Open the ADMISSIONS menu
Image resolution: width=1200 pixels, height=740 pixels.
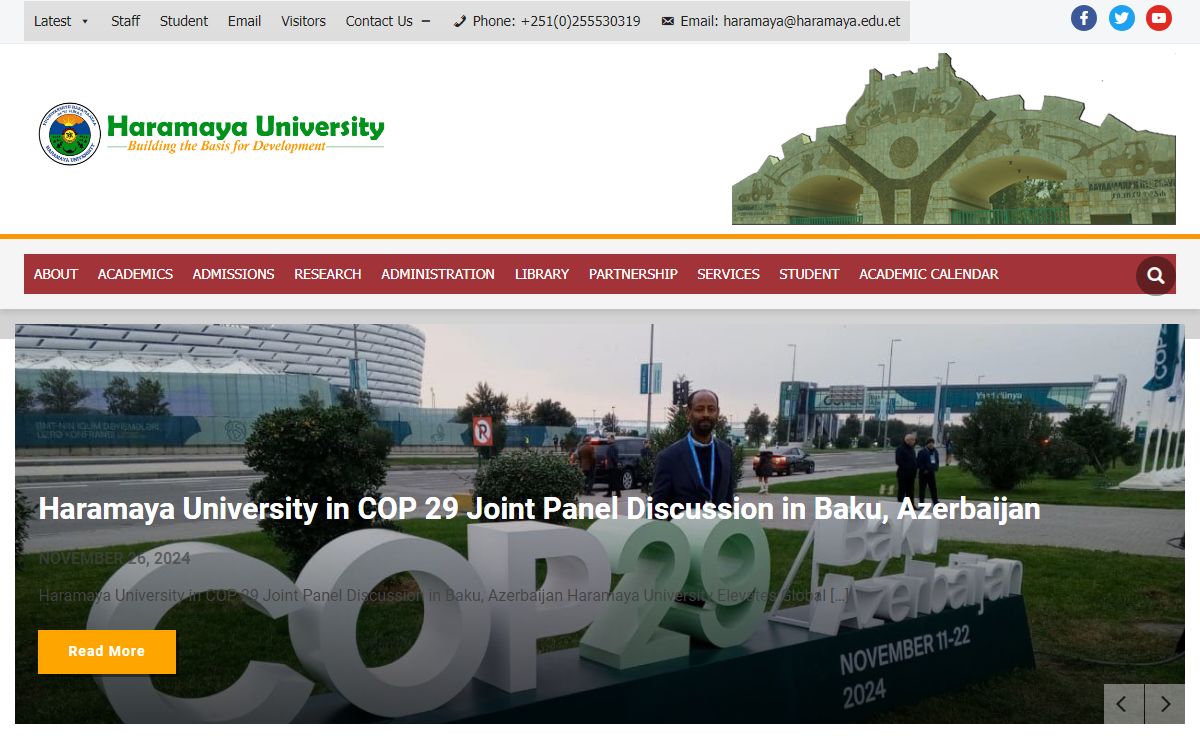(x=233, y=274)
